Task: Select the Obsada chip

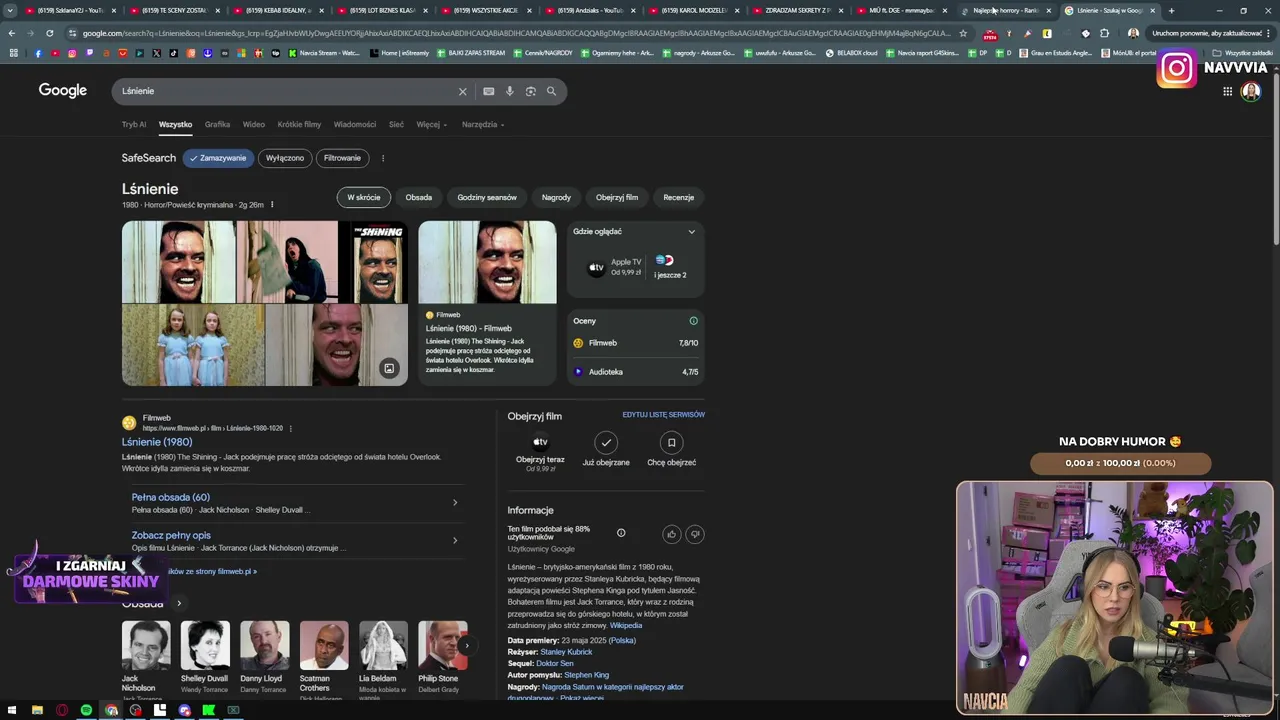Action: 419,197
